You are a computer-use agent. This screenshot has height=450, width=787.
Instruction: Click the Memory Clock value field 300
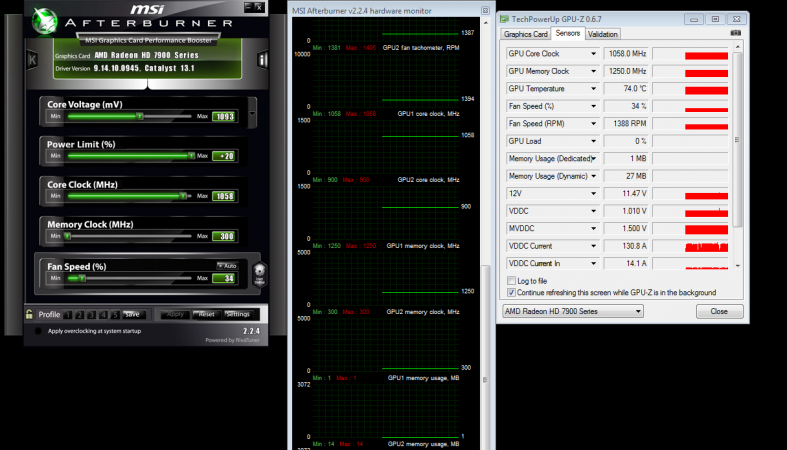224,236
